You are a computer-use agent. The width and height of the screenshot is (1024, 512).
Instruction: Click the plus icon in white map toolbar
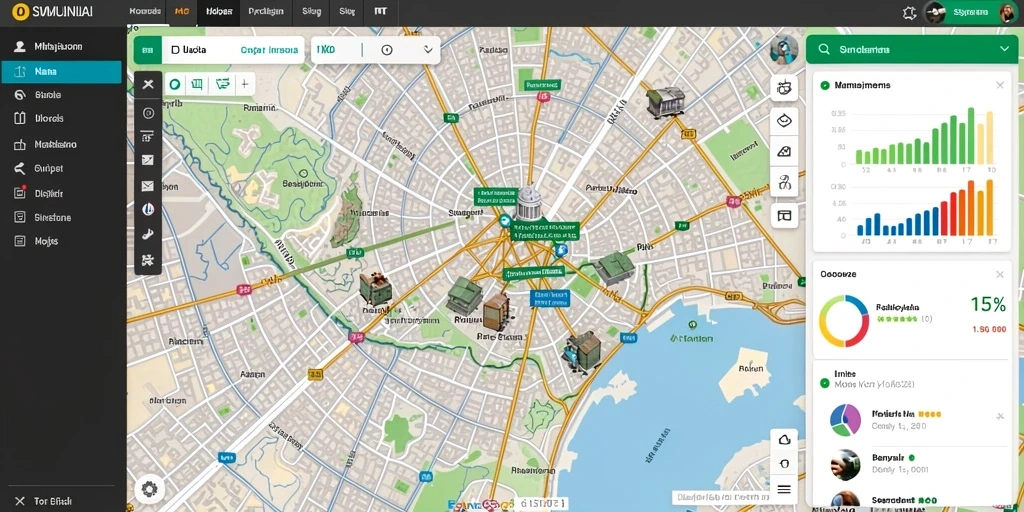pos(244,84)
